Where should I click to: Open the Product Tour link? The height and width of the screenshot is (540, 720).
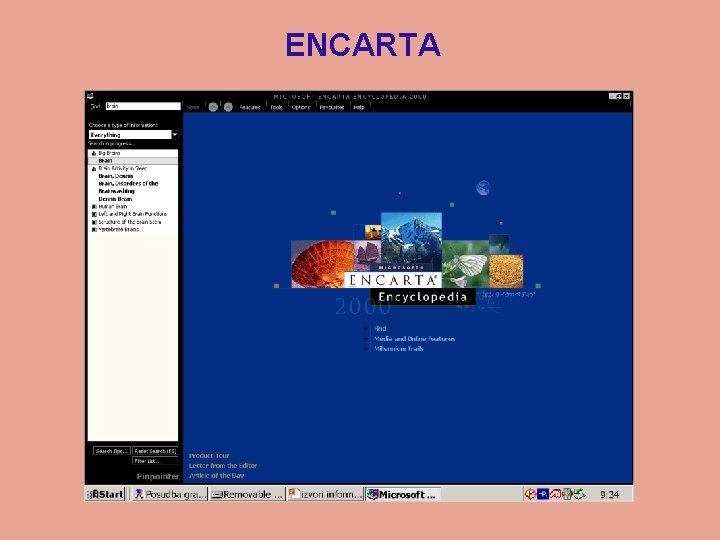point(209,456)
